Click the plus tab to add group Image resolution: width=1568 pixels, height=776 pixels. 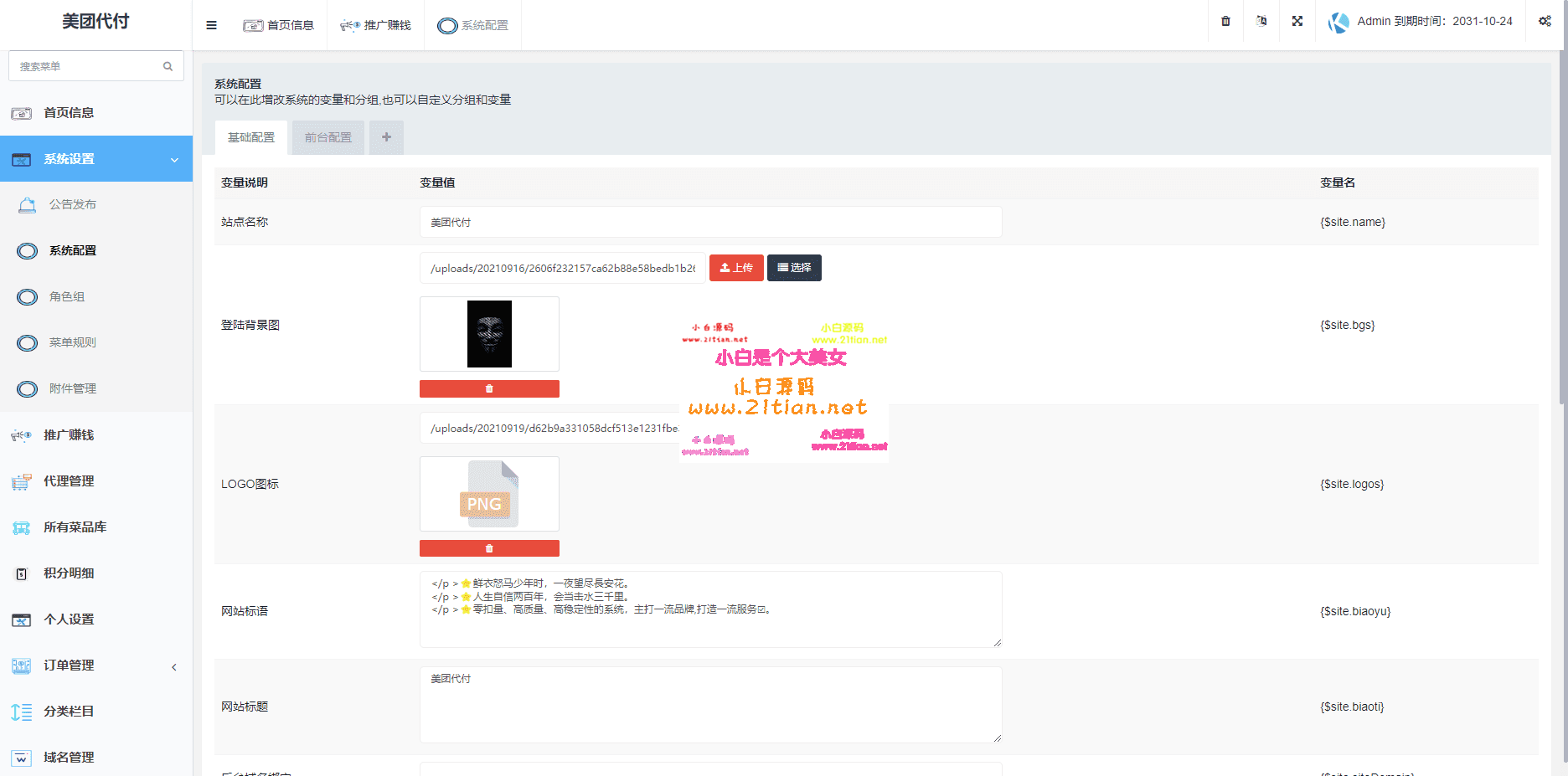pyautogui.click(x=386, y=137)
